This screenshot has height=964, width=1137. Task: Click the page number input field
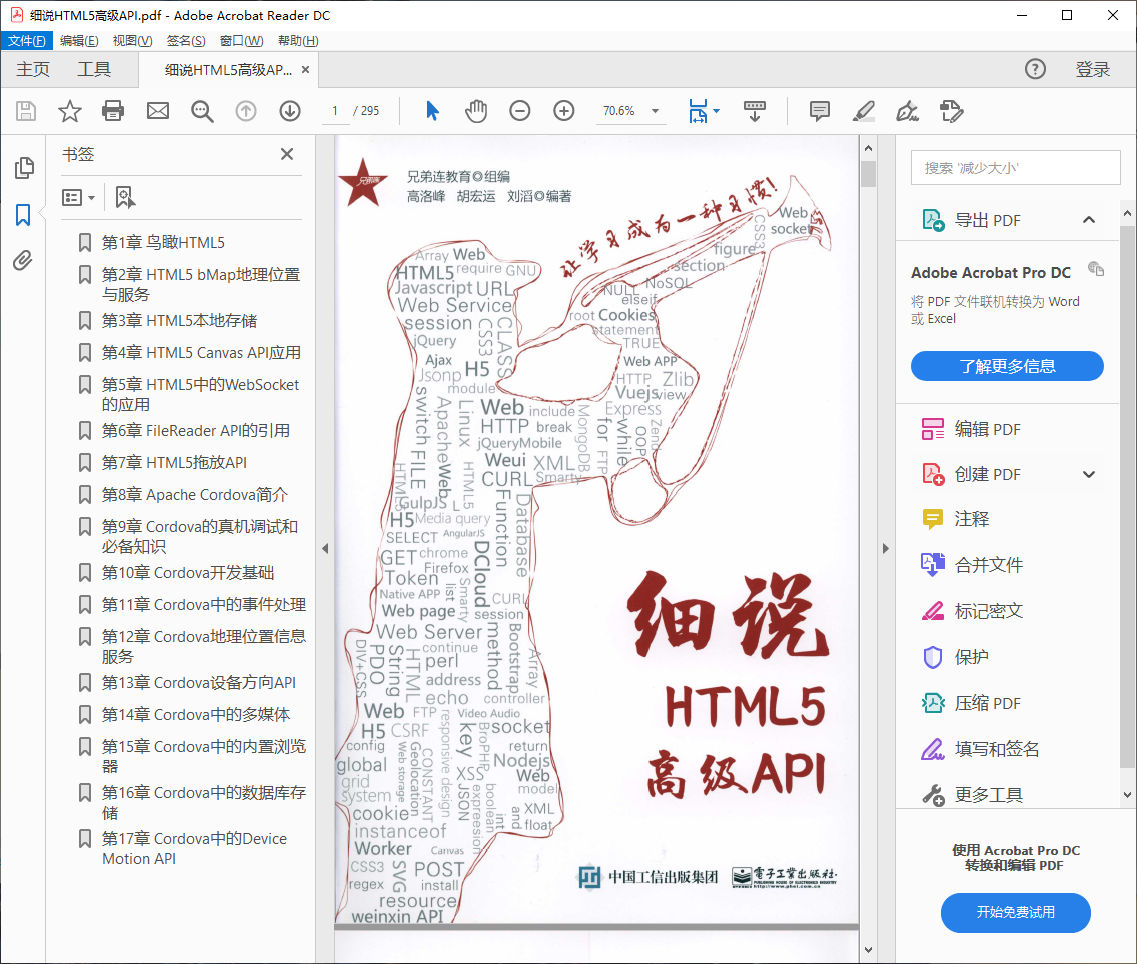point(334,111)
